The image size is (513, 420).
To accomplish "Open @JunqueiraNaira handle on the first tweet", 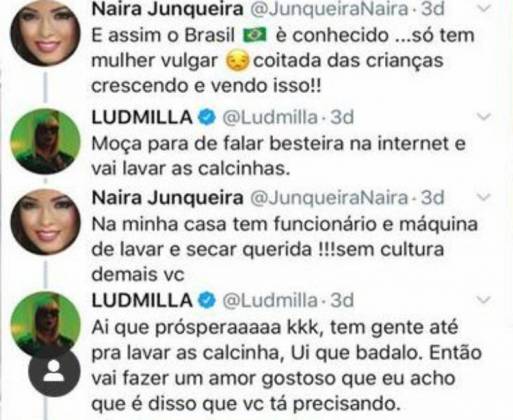I will click(329, 9).
